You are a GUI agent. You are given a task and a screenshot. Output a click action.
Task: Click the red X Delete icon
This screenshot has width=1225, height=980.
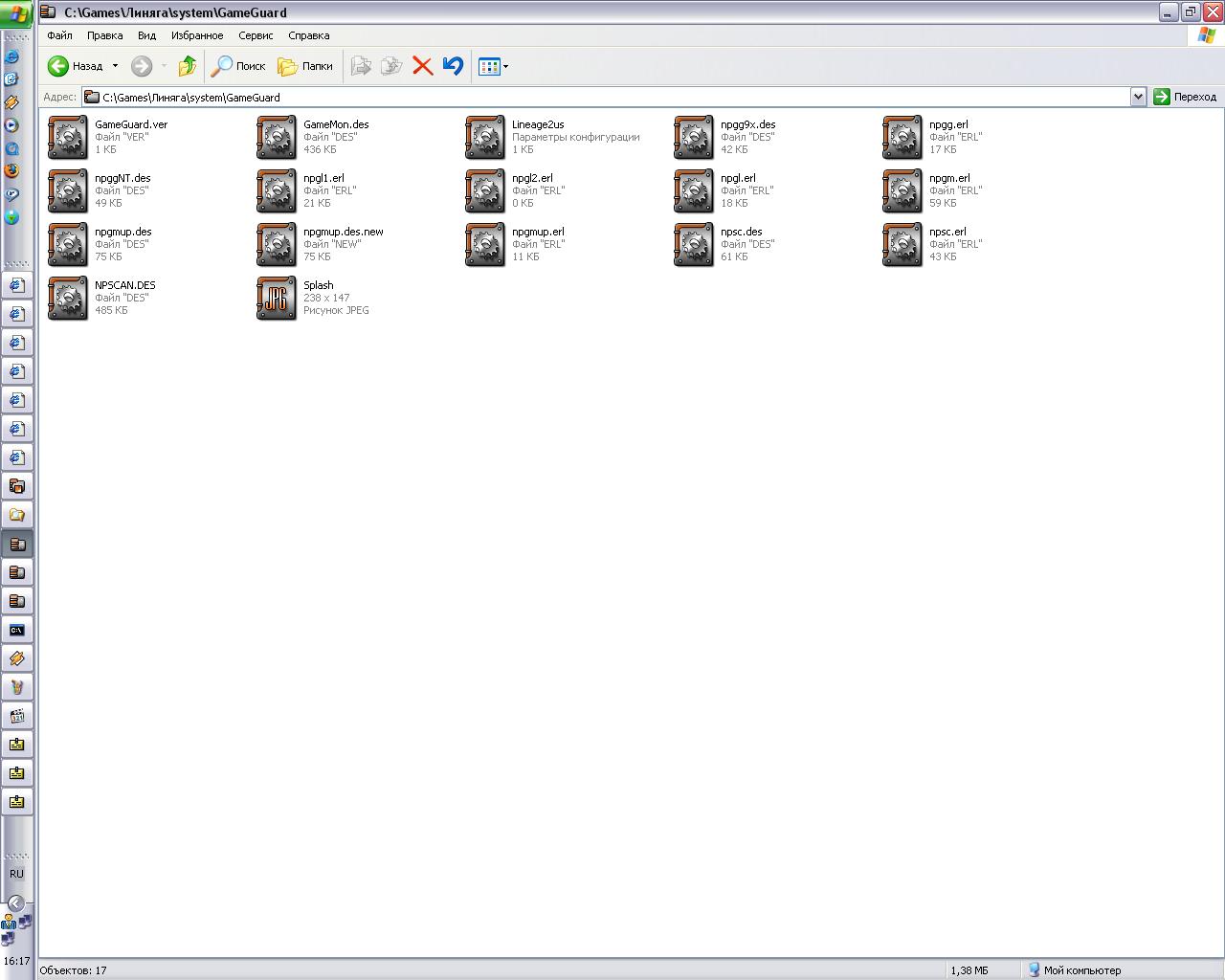point(422,66)
